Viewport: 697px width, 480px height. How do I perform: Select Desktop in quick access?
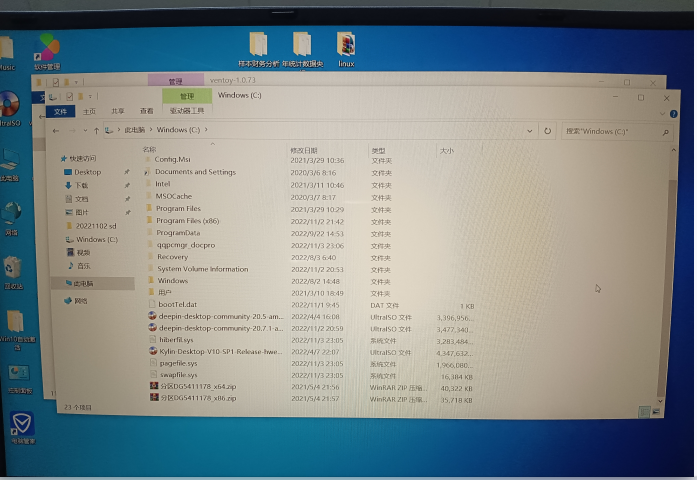pyautogui.click(x=88, y=172)
